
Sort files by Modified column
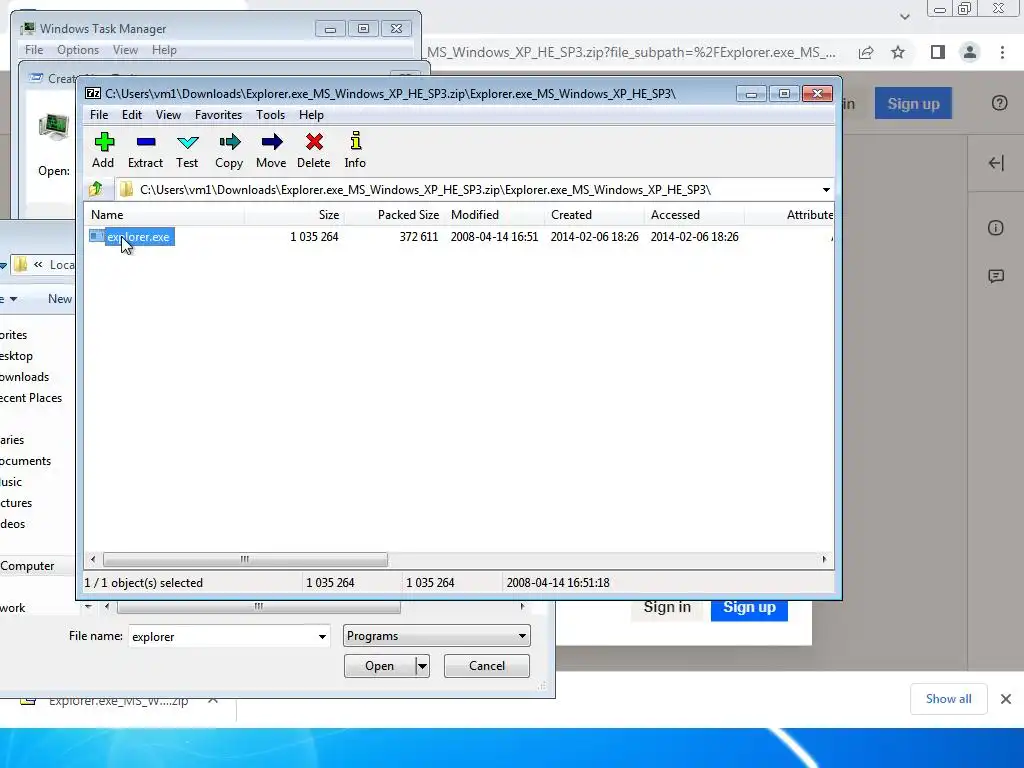click(494, 215)
